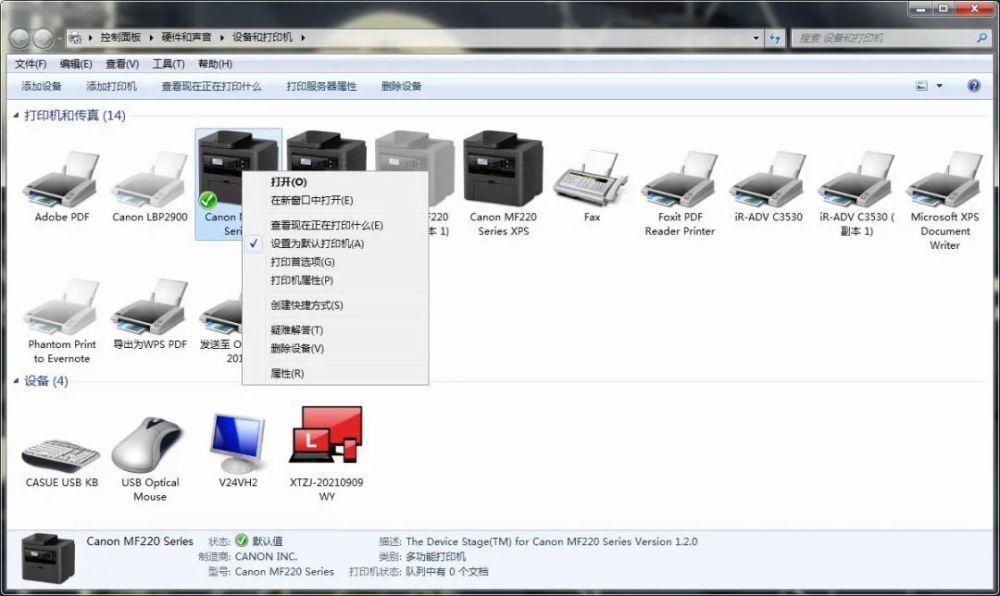The height and width of the screenshot is (596, 1000).
Task: Expand the arrow after 设备和打印机 breadcrumb
Action: pyautogui.click(x=303, y=38)
